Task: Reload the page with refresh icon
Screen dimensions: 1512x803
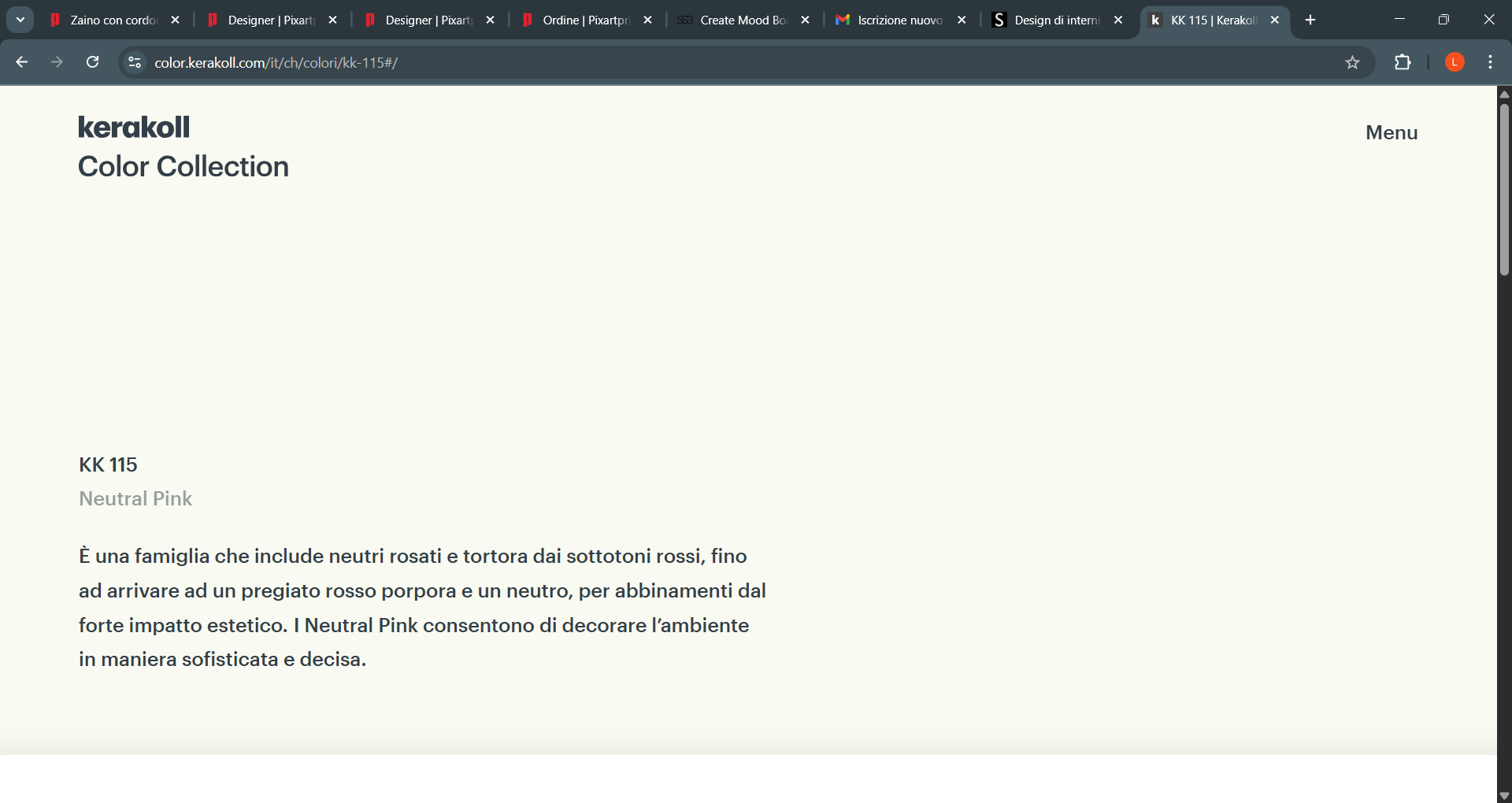Action: (x=92, y=62)
